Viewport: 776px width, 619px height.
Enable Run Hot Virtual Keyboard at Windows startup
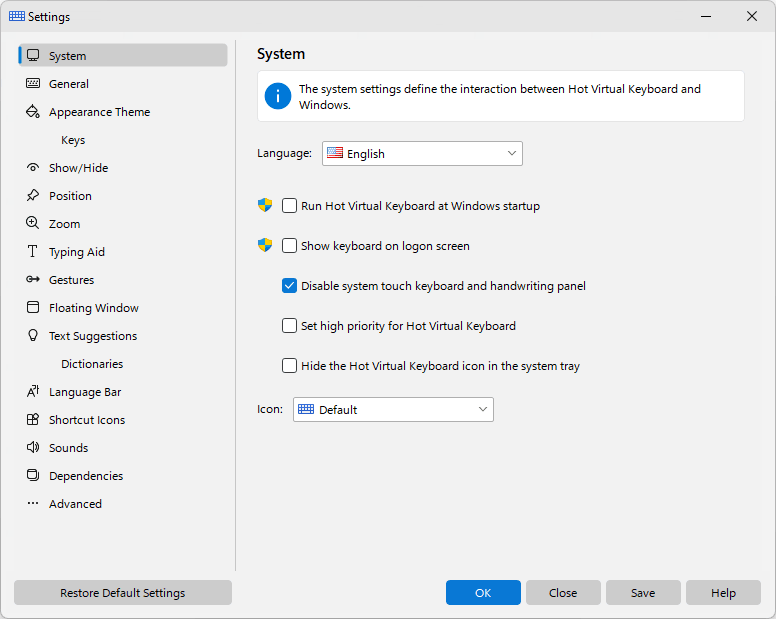289,205
